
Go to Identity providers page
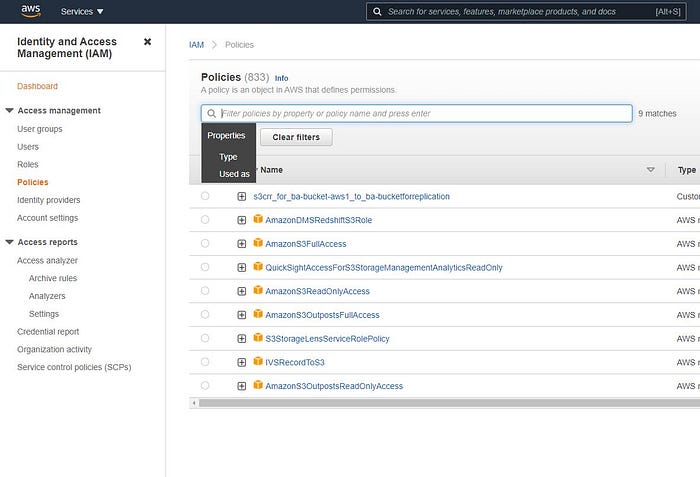click(x=48, y=200)
